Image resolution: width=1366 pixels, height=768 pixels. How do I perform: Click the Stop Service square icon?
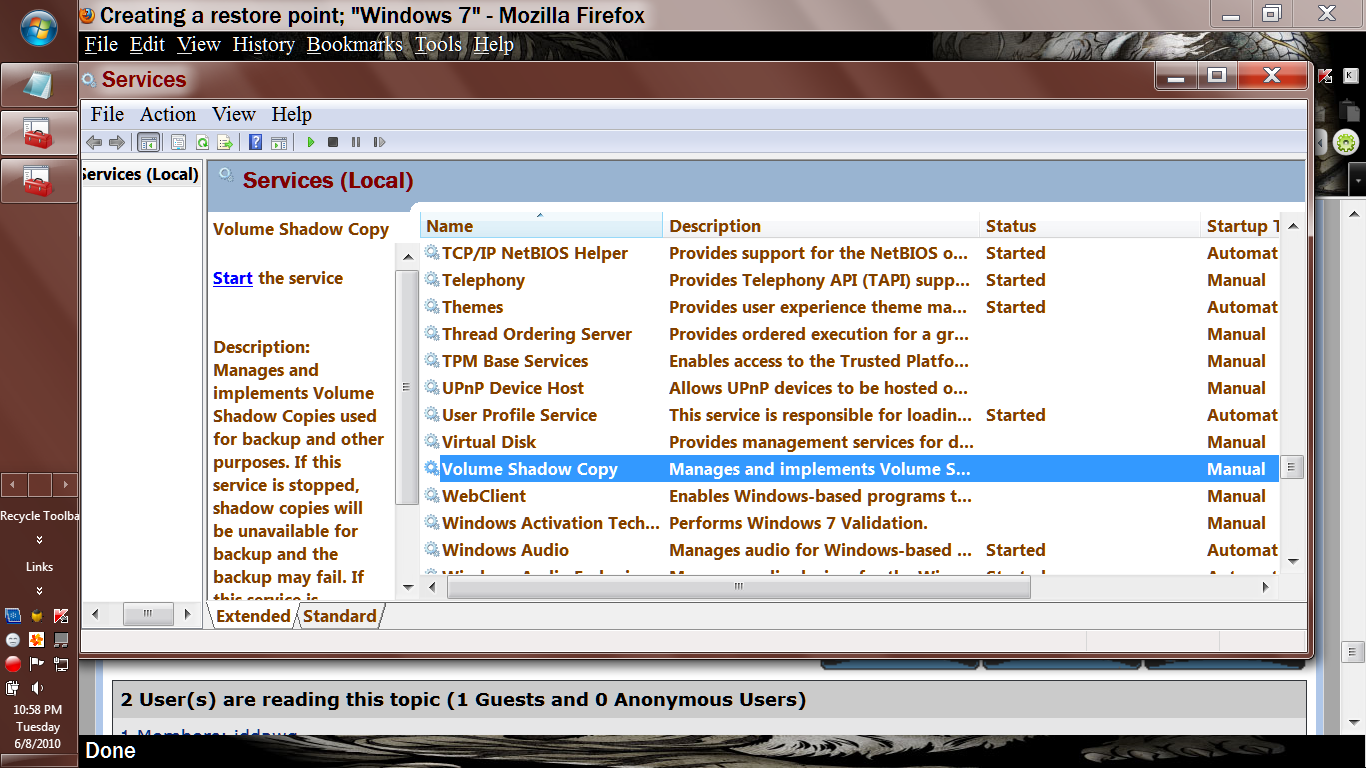[x=333, y=142]
